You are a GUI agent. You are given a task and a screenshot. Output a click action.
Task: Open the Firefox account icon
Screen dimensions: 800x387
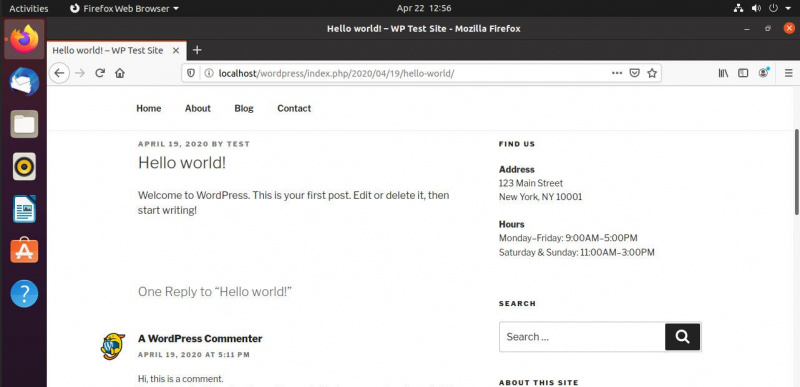tap(764, 72)
